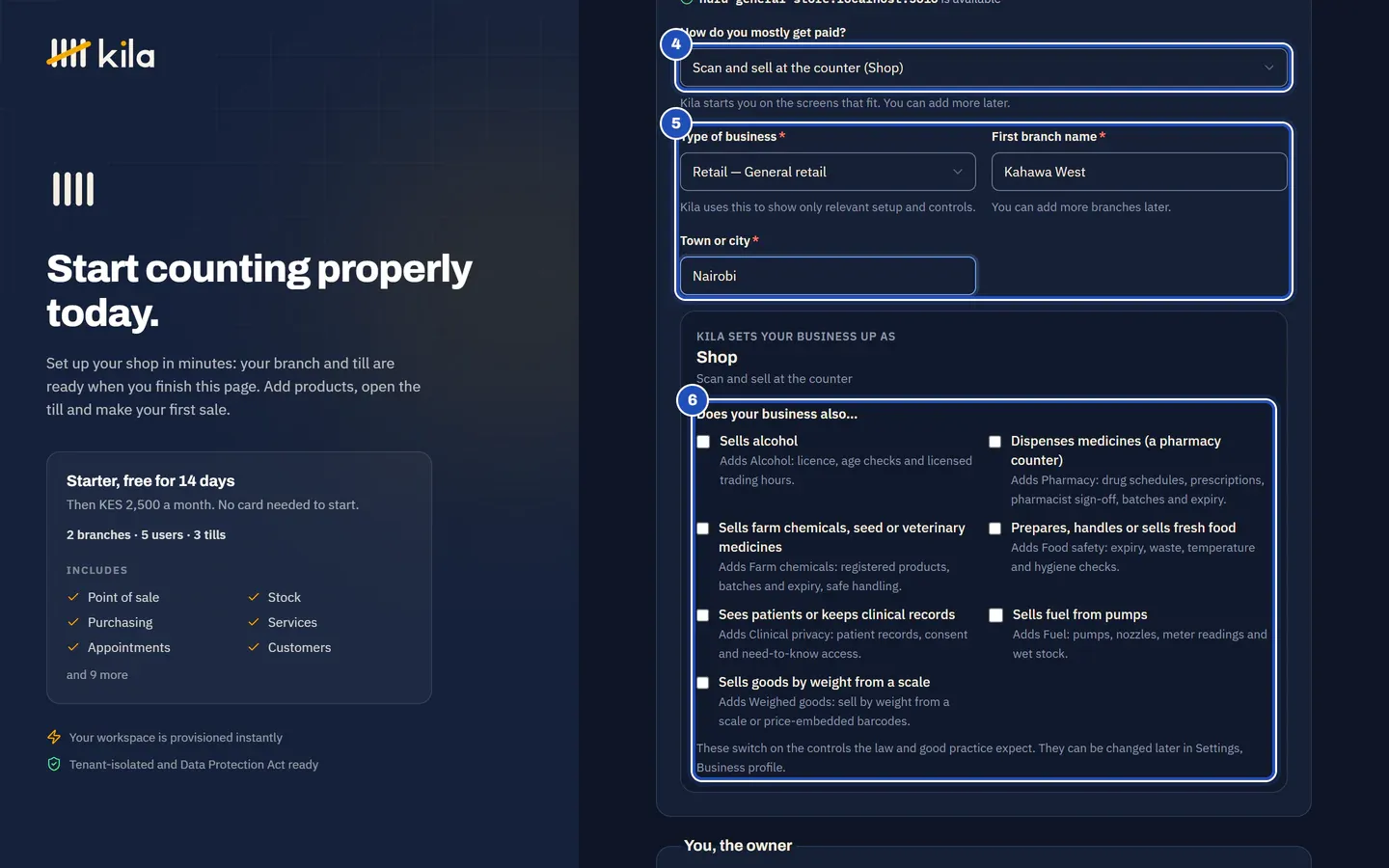This screenshot has height=868, width=1389.
Task: Click the 'Shop' setup heading
Action: click(717, 357)
